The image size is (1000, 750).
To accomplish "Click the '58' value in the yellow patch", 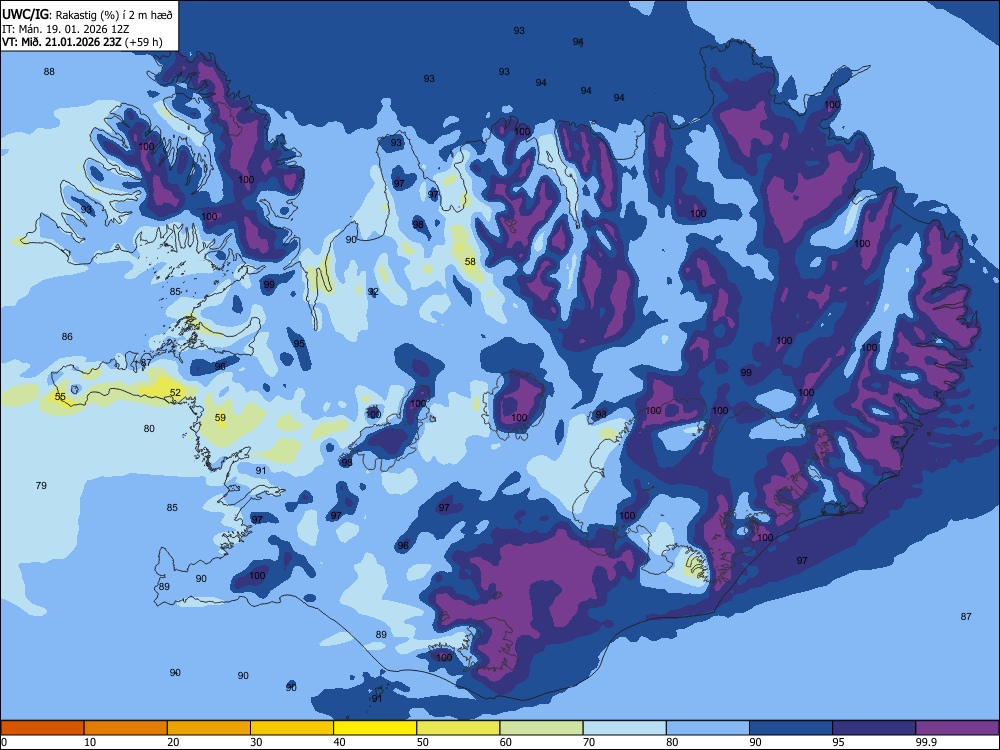I will 470,261.
